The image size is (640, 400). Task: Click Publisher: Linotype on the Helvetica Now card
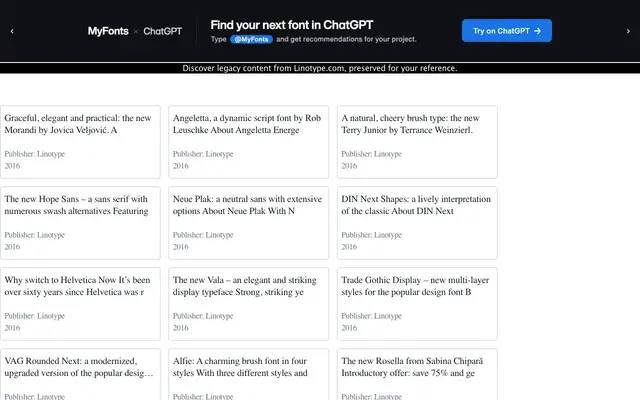coord(35,316)
